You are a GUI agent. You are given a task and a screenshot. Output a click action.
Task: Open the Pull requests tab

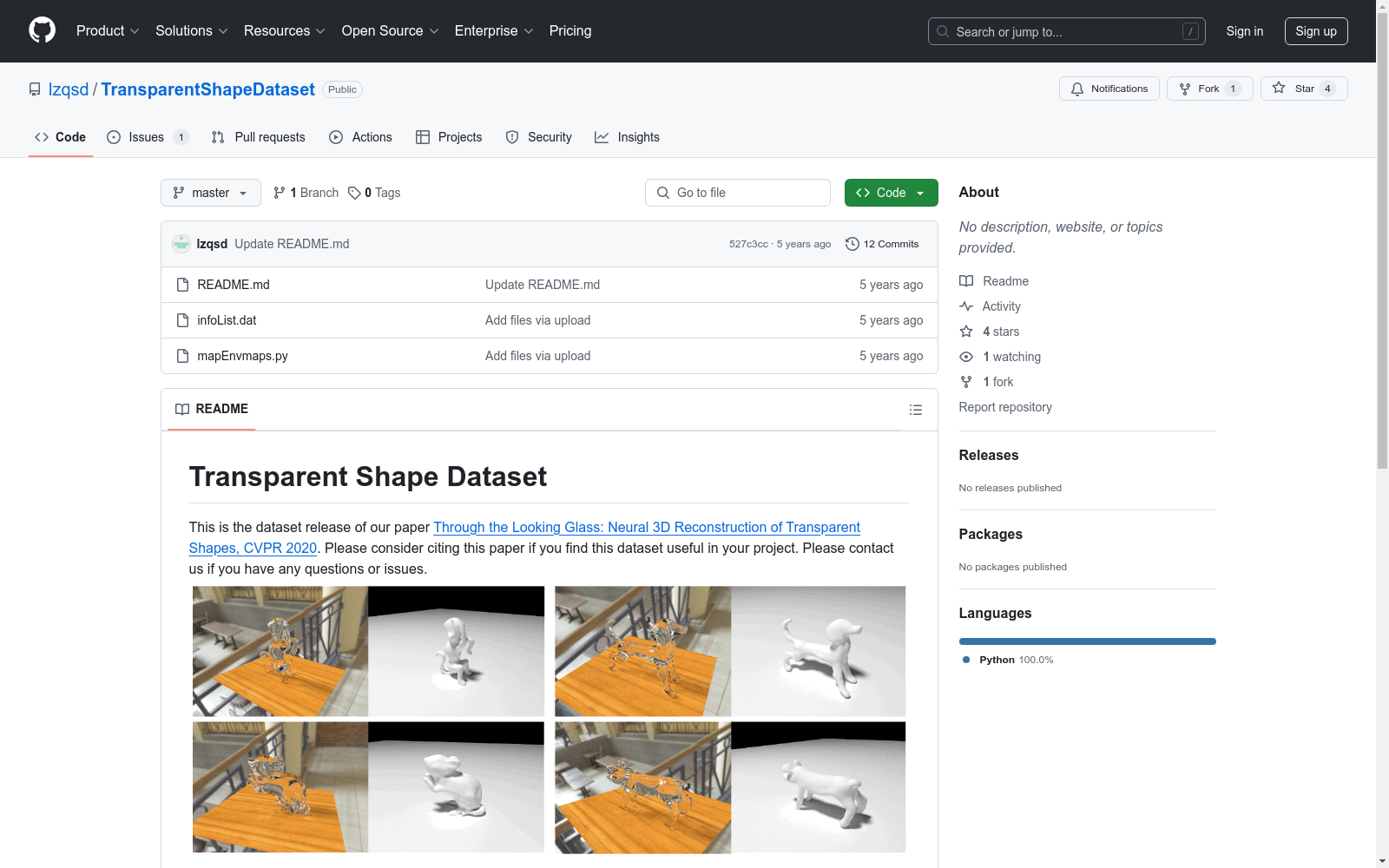[x=258, y=137]
